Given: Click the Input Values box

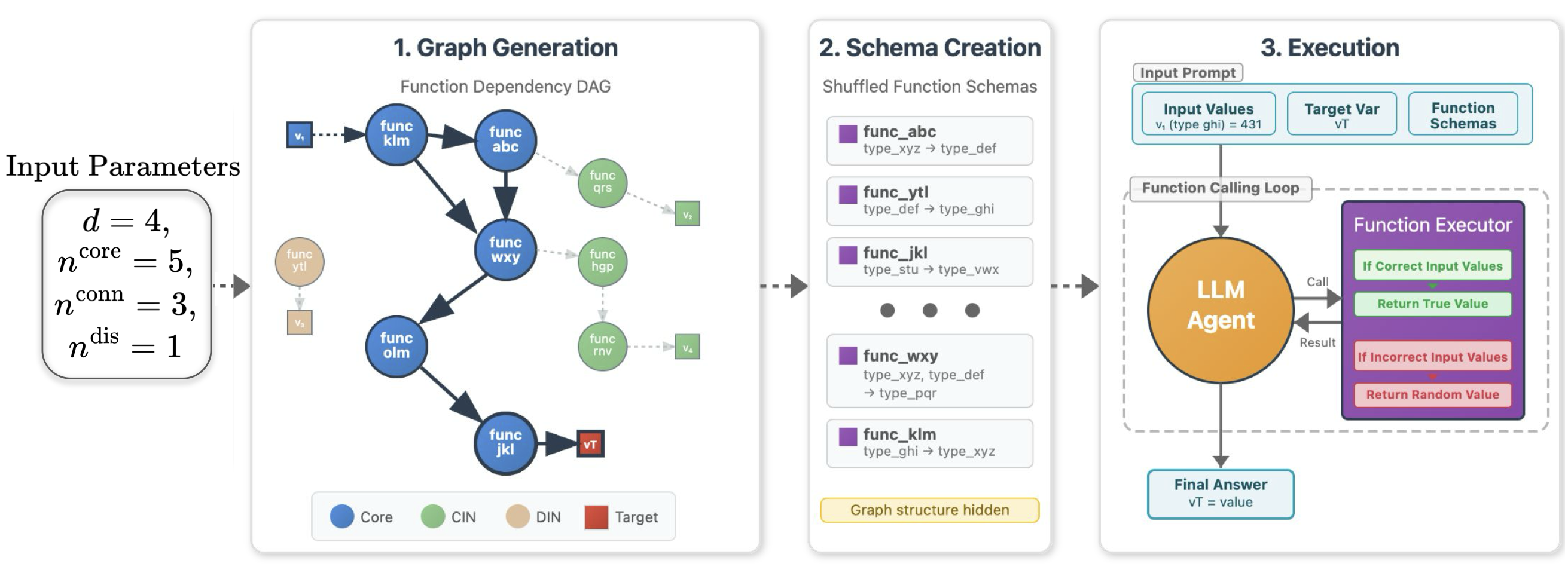Looking at the screenshot, I should pos(1208,114).
